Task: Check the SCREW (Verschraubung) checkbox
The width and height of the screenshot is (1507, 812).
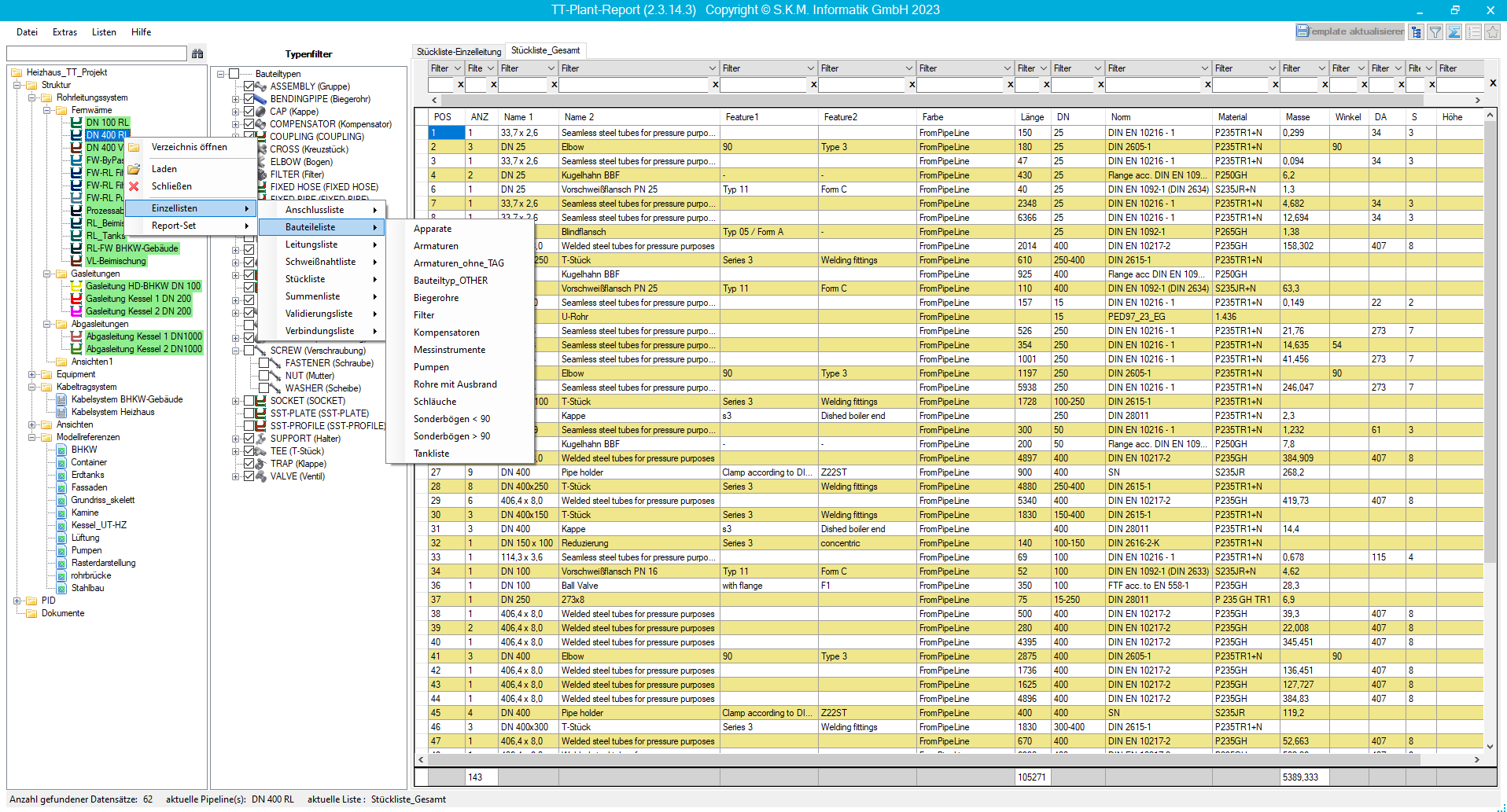Action: point(249,351)
